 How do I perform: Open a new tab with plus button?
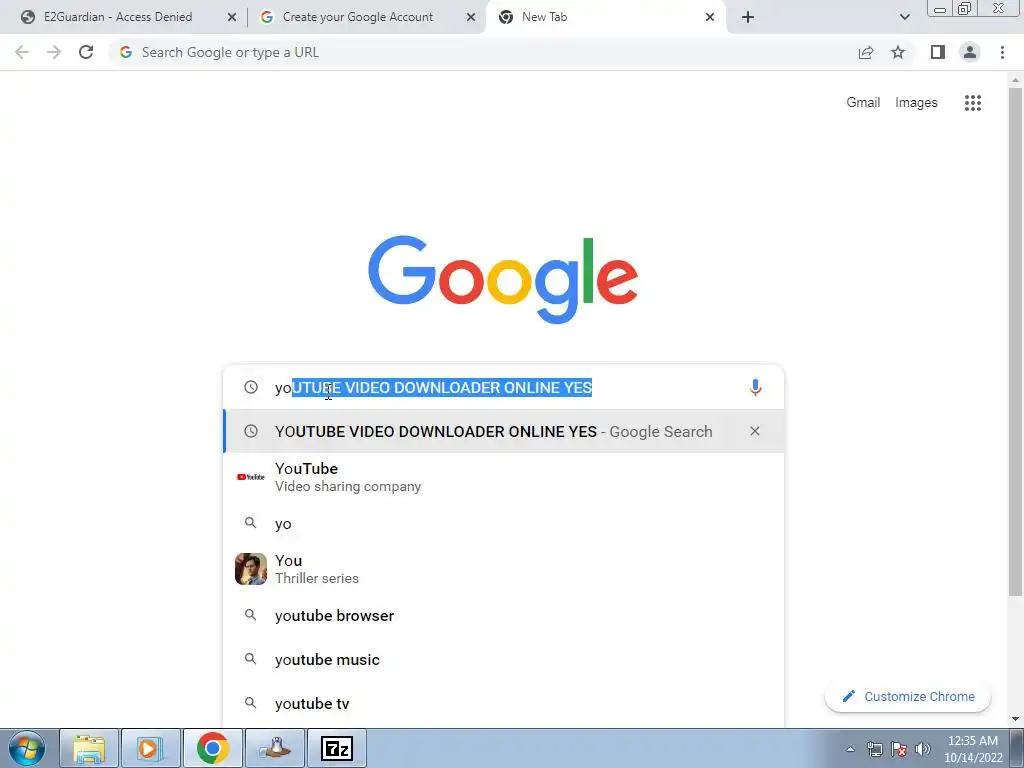(748, 17)
